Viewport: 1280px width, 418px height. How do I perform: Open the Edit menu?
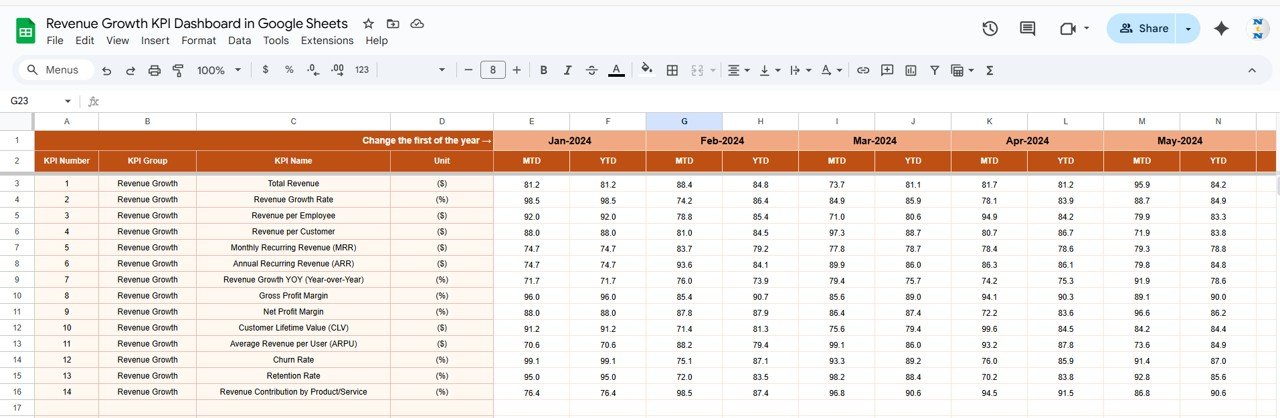point(85,40)
